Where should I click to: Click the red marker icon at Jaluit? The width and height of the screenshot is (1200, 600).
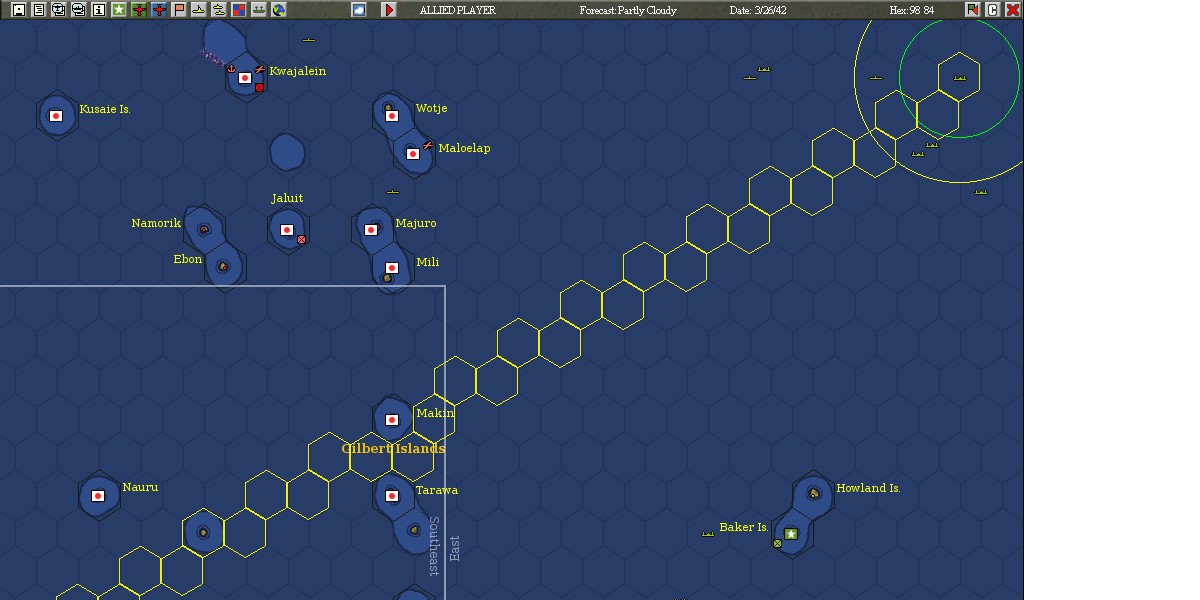[x=301, y=240]
